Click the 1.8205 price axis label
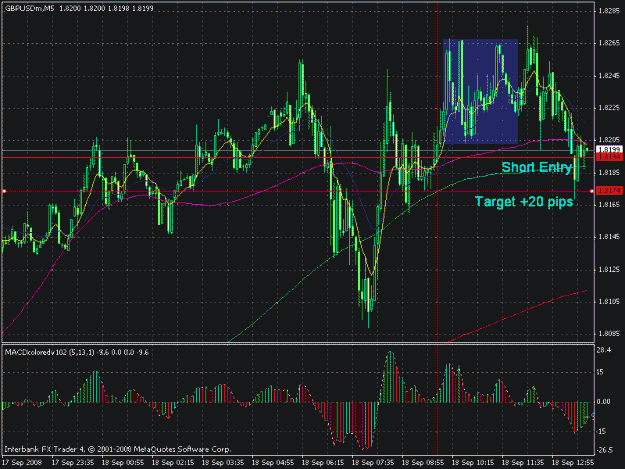The image size is (625, 469). 609,140
